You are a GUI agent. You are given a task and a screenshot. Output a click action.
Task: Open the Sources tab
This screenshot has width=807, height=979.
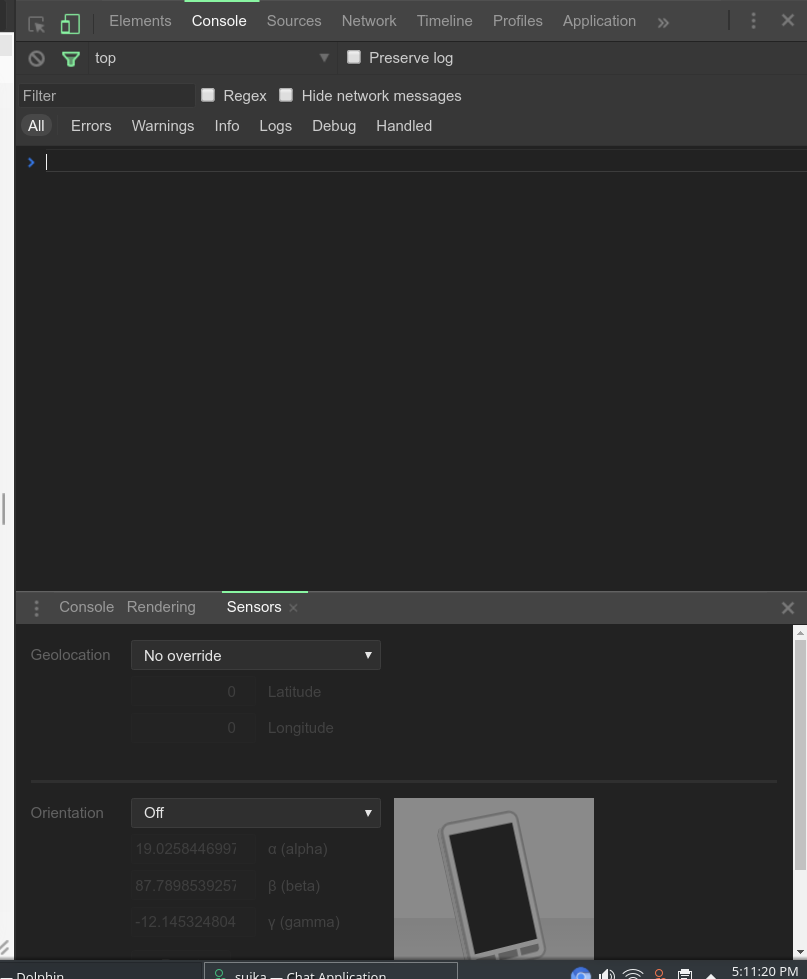(294, 21)
